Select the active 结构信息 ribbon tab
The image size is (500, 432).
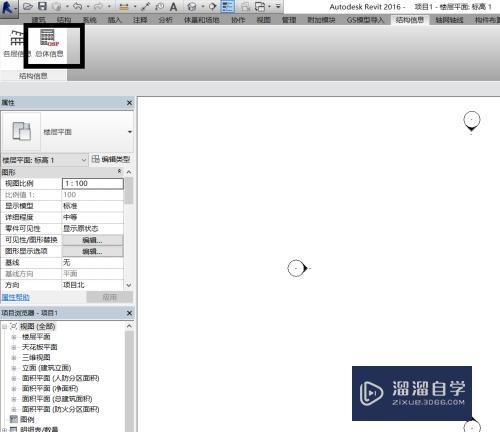click(x=410, y=20)
